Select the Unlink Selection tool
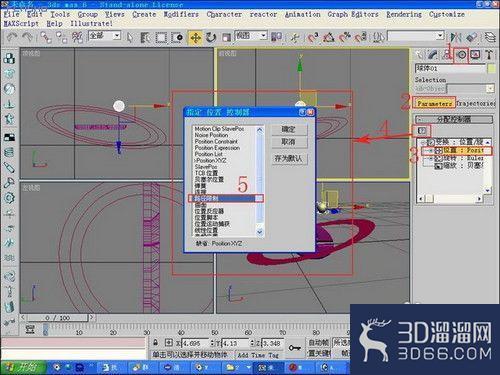500x375 pixels. coord(62,37)
